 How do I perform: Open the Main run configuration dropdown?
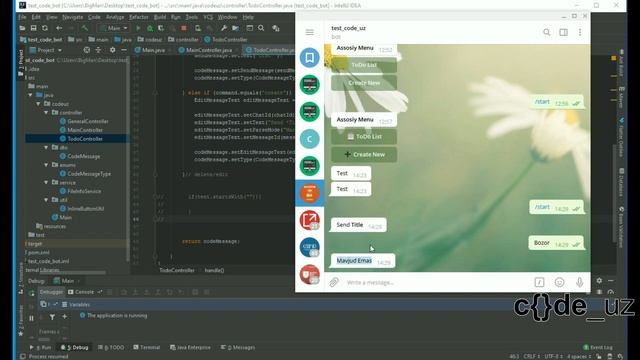pyautogui.click(x=113, y=28)
